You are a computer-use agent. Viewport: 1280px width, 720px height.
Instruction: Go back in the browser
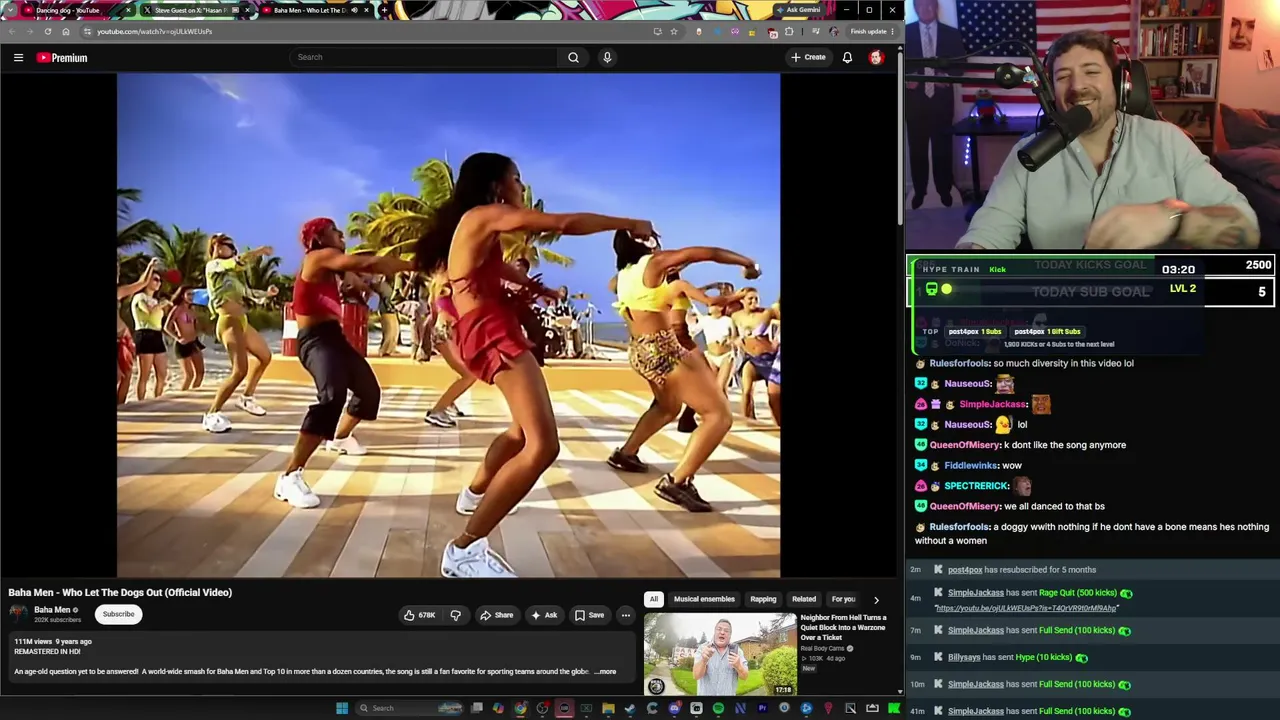click(x=12, y=31)
